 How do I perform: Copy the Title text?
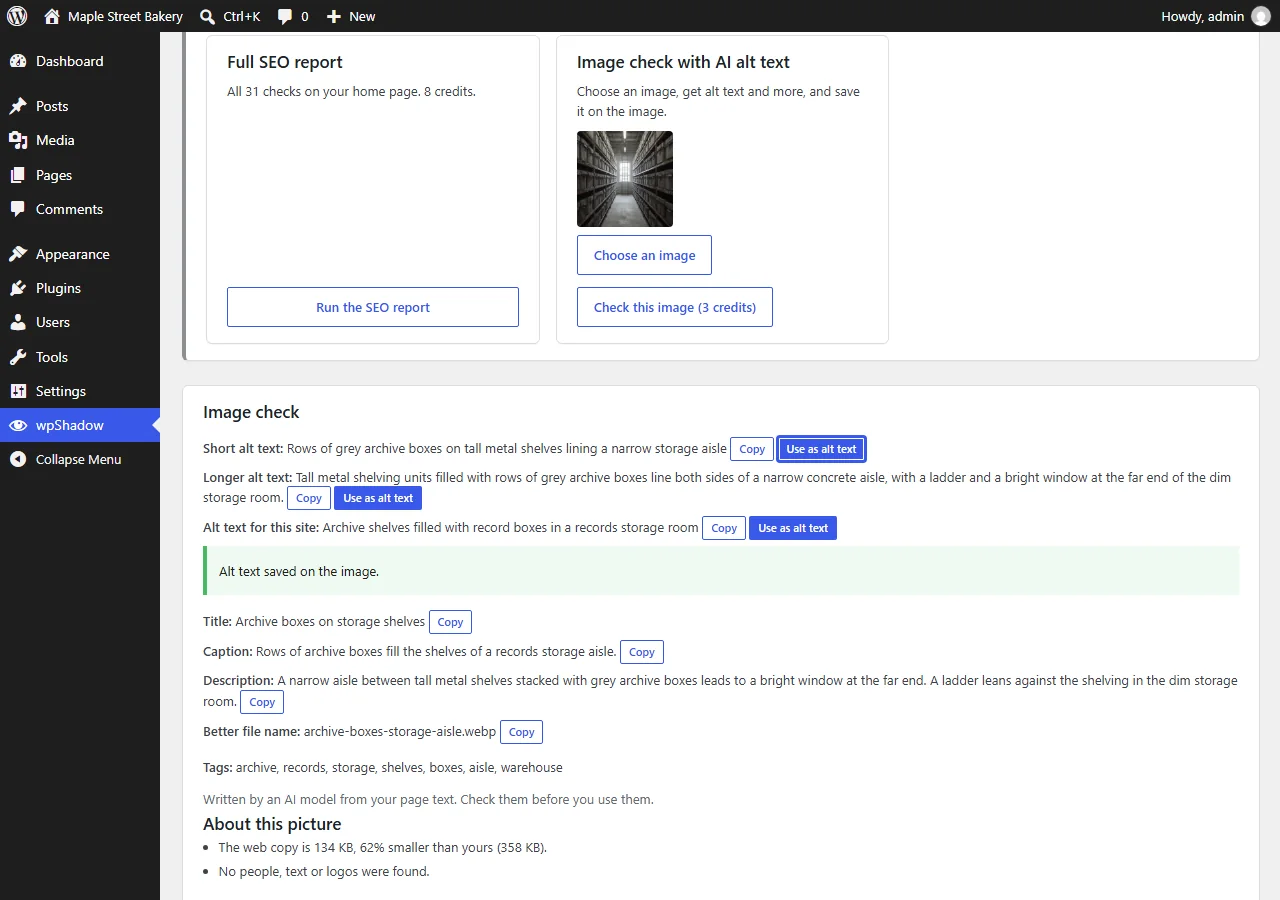tap(450, 622)
